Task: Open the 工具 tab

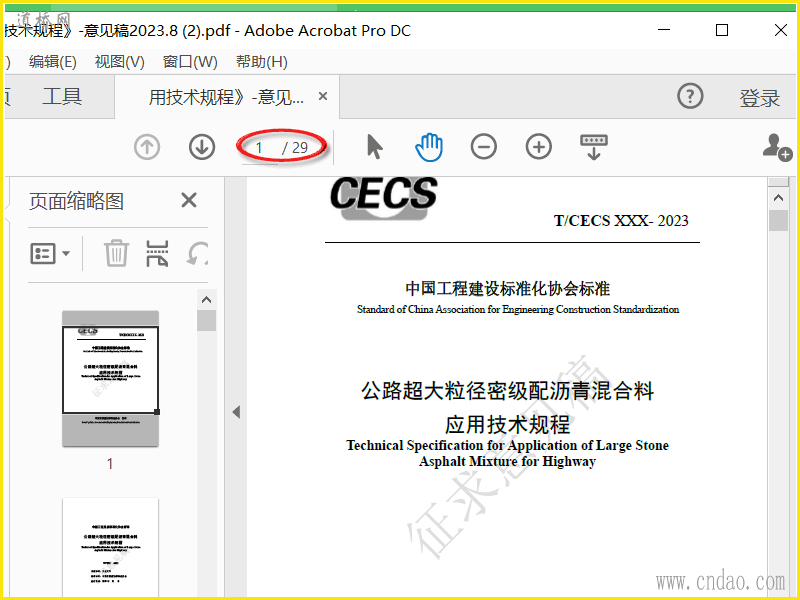Action: 62,96
